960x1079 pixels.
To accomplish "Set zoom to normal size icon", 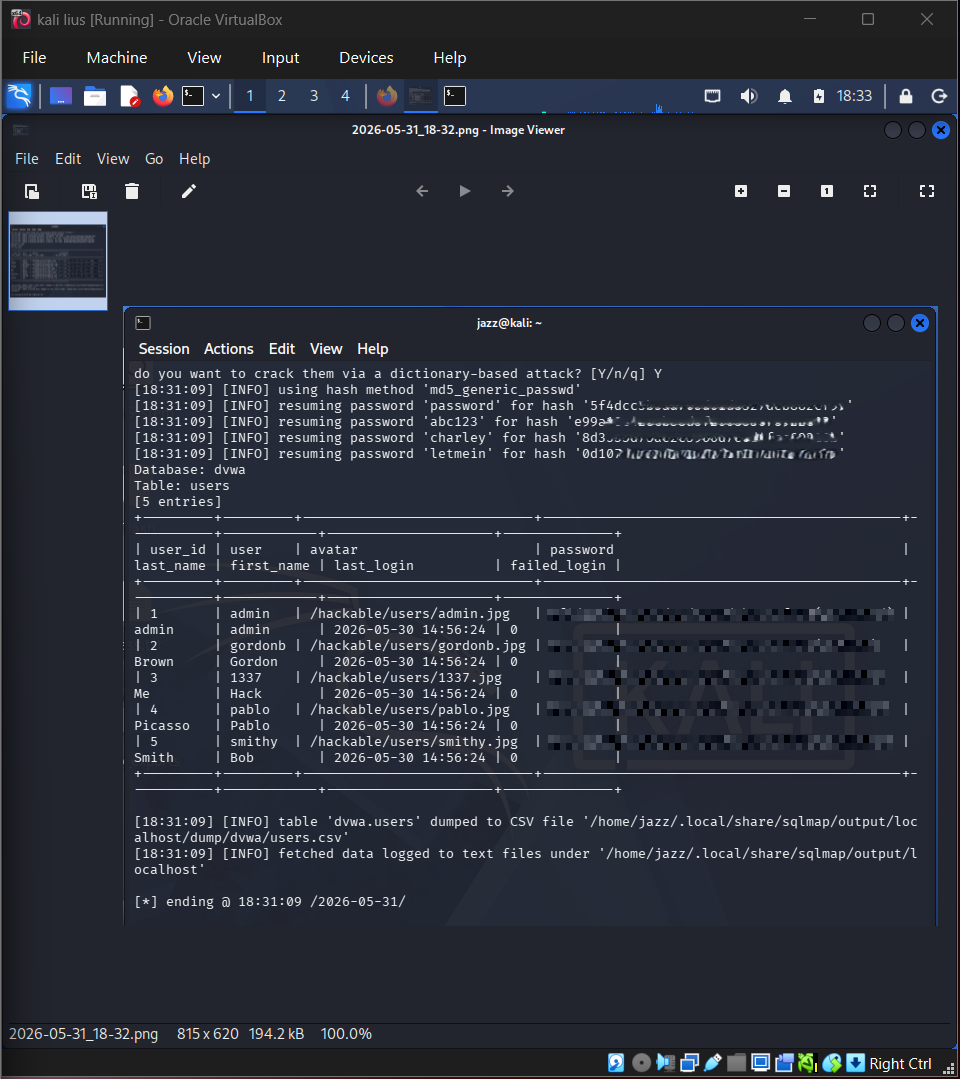I will pyautogui.click(x=827, y=191).
